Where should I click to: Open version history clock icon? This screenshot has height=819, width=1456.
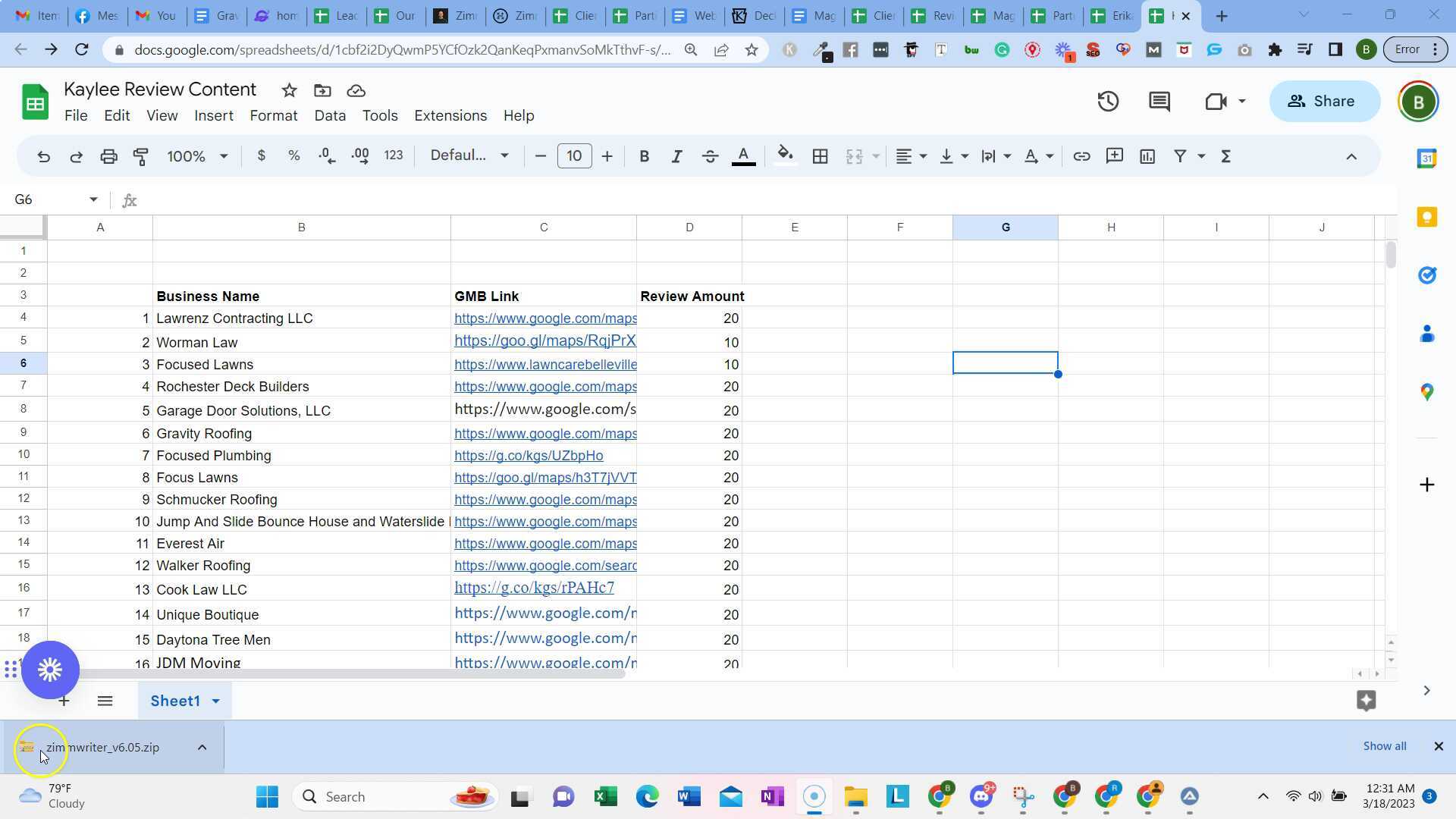1108,102
